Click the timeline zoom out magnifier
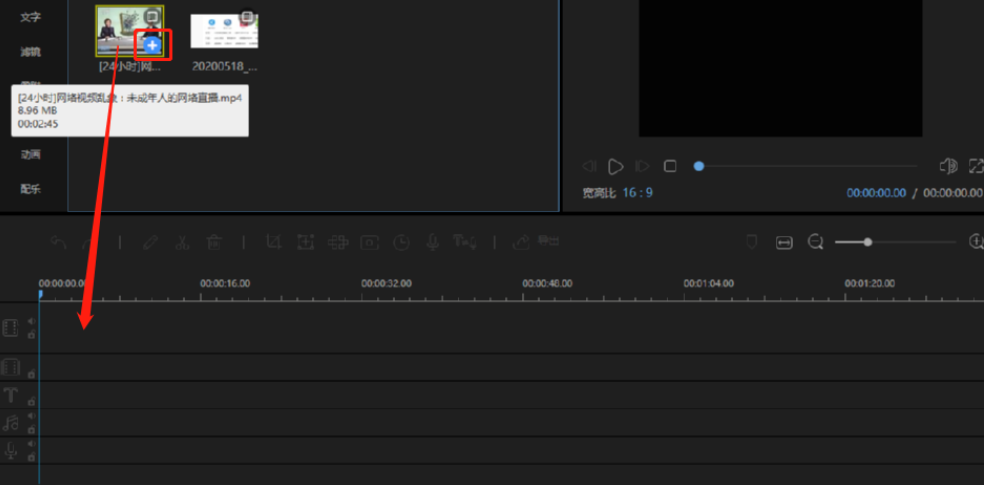 [x=815, y=242]
